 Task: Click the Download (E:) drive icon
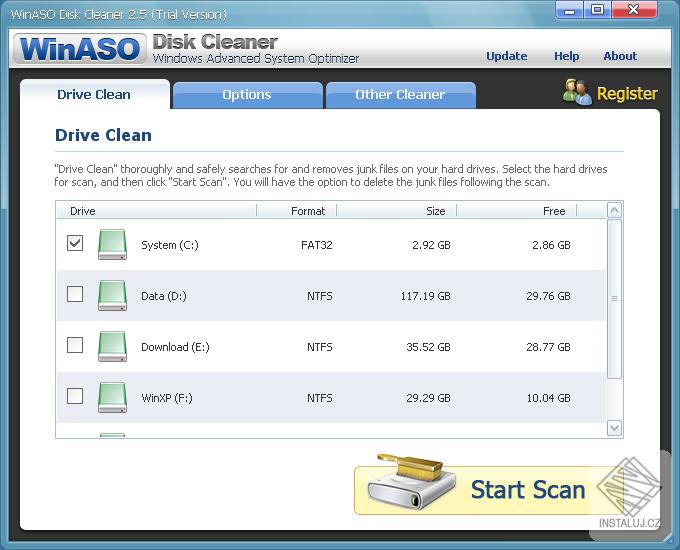click(x=112, y=347)
